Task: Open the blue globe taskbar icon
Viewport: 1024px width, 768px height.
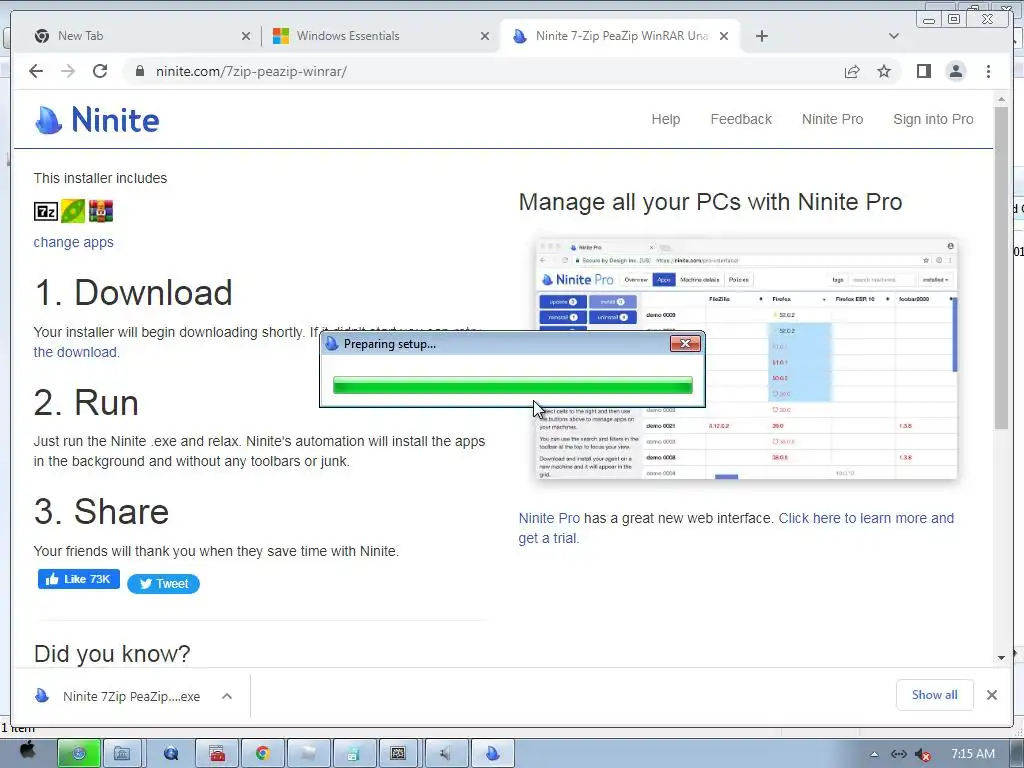Action: 171,754
